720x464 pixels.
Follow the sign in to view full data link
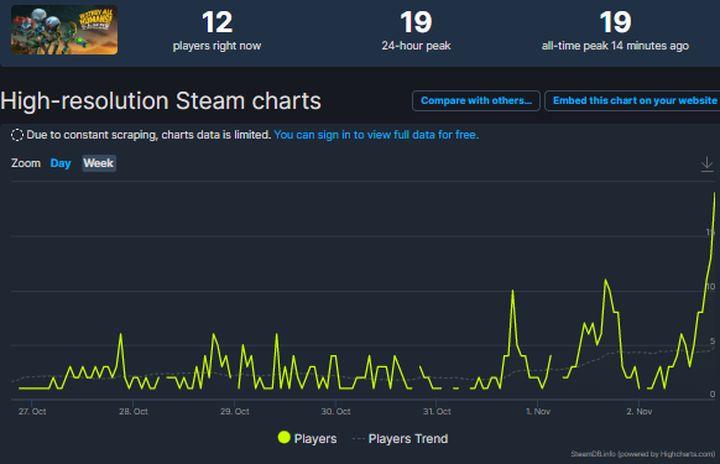376,134
